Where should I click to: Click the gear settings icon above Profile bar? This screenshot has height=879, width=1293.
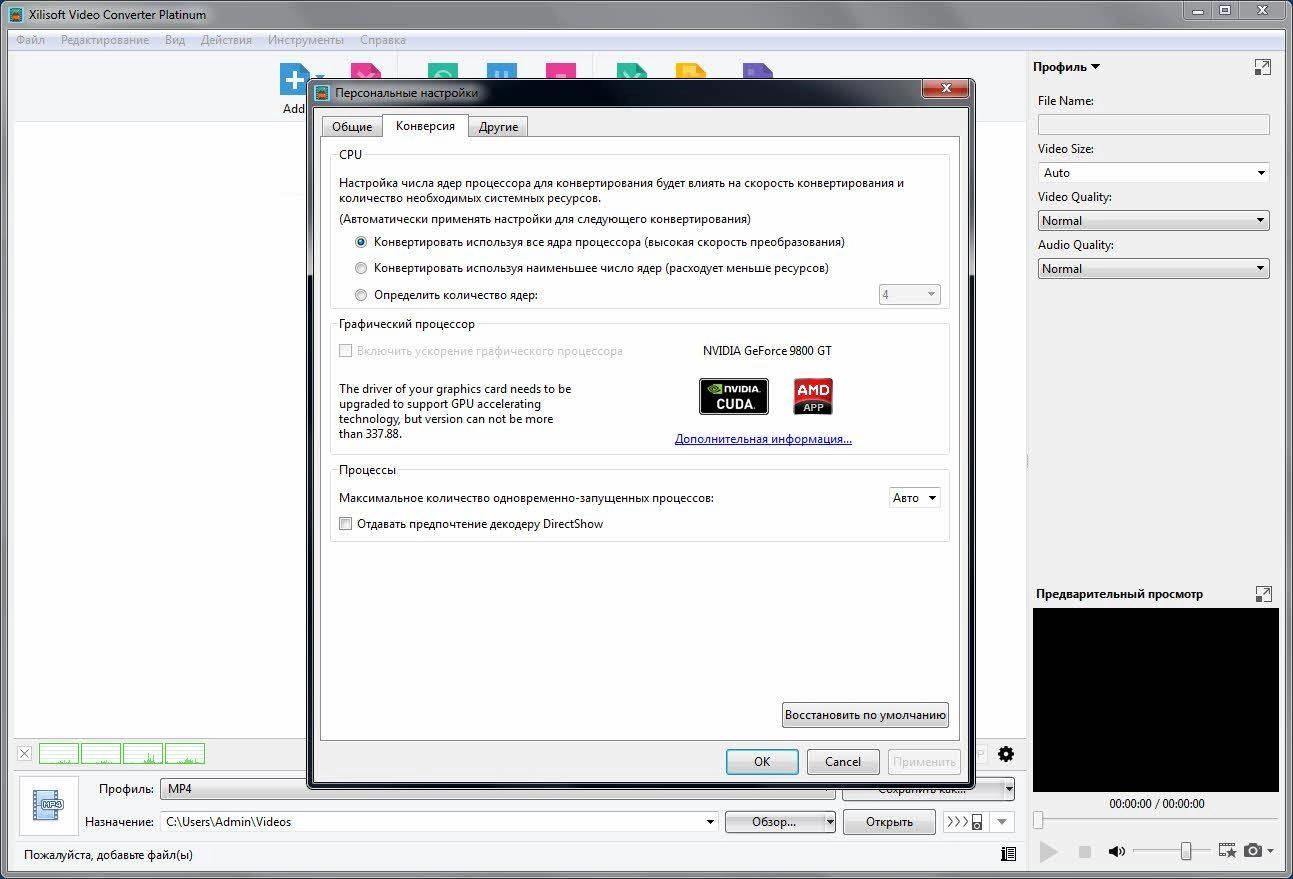[1006, 754]
